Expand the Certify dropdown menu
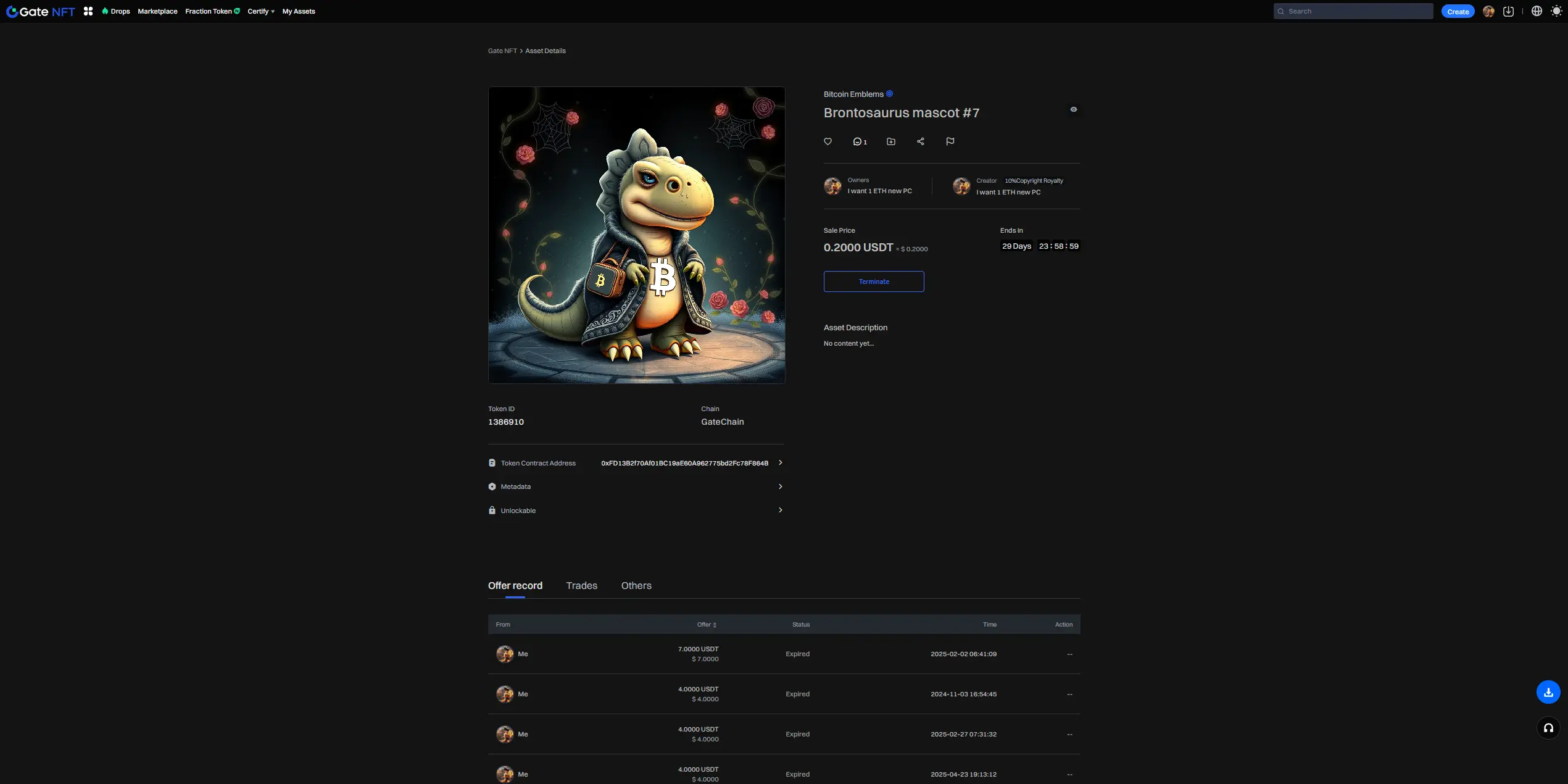This screenshot has height=784, width=1568. tap(260, 11)
